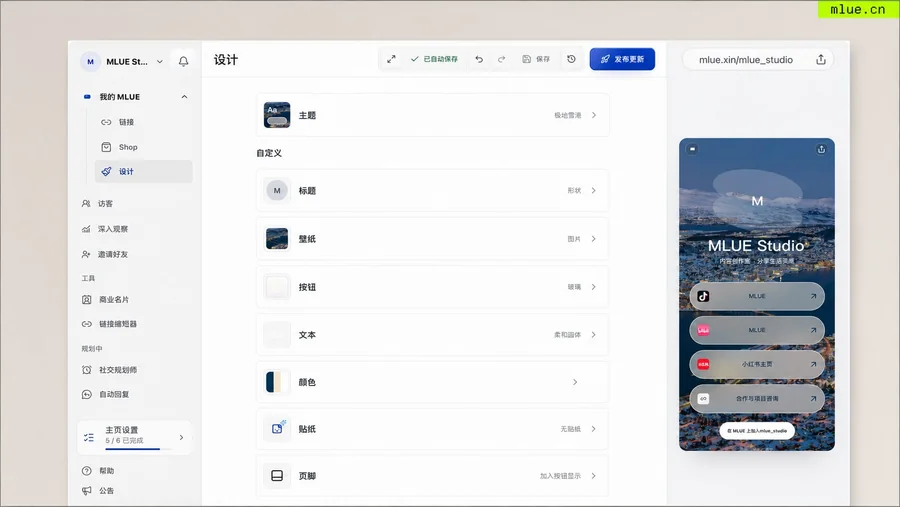Click the 壁纸 wallpaper thumbnail
The height and width of the screenshot is (507, 900).
point(277,239)
